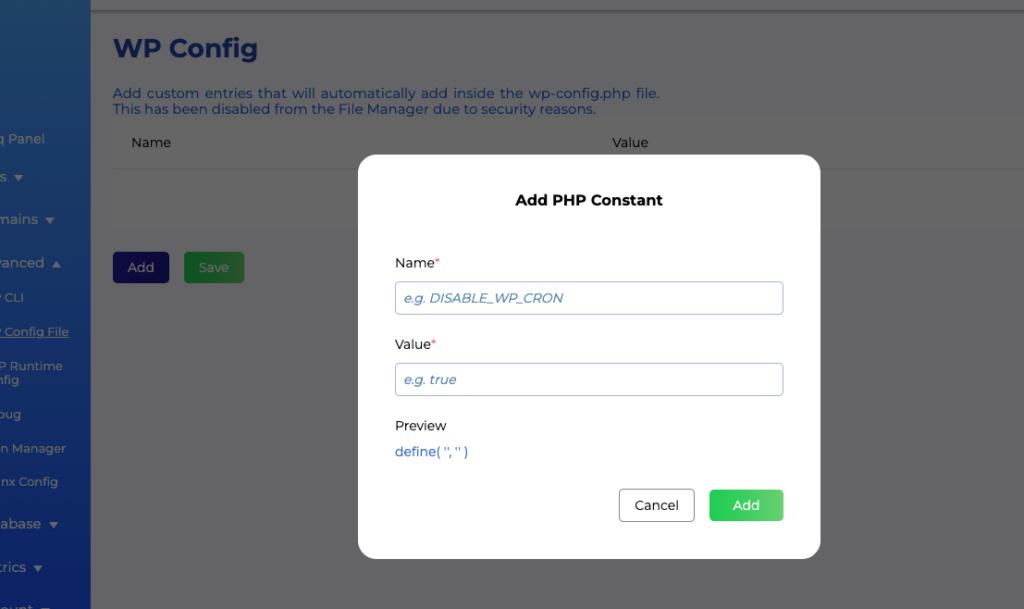Click the dark blue Add button below table
The height and width of the screenshot is (609, 1024).
pyautogui.click(x=141, y=267)
